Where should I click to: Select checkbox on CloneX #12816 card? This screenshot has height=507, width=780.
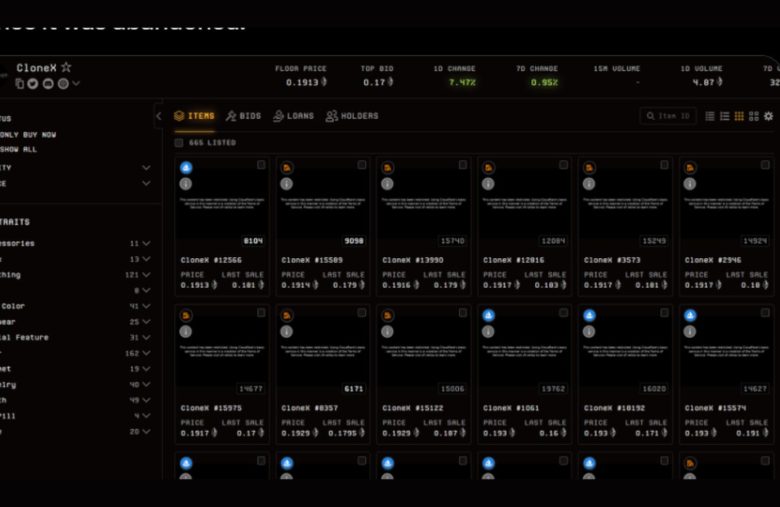tap(564, 165)
